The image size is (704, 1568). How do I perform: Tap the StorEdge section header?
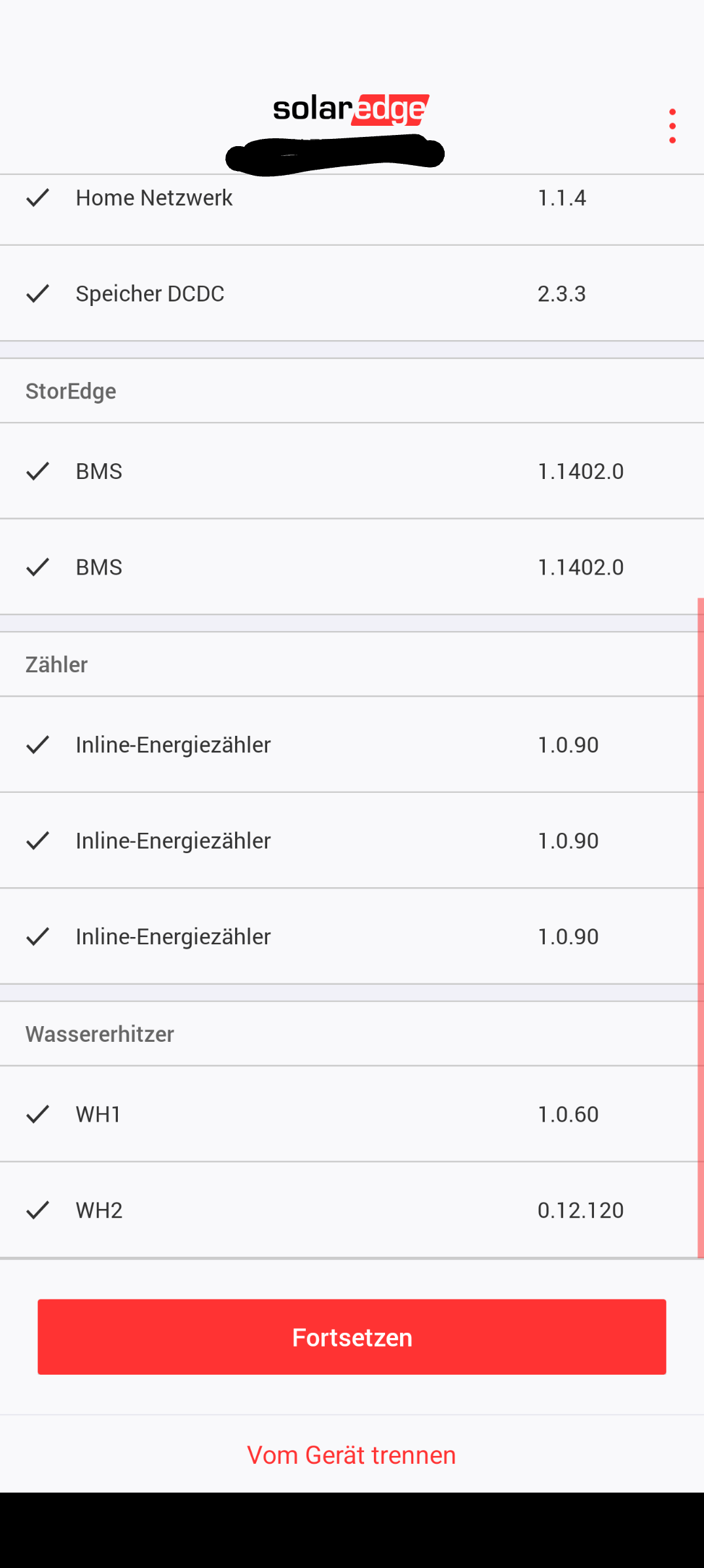(x=71, y=391)
